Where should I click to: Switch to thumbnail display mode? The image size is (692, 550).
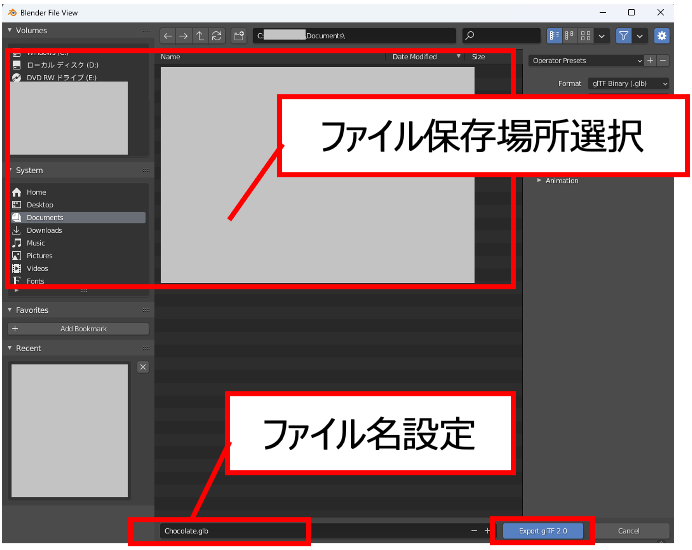585,36
